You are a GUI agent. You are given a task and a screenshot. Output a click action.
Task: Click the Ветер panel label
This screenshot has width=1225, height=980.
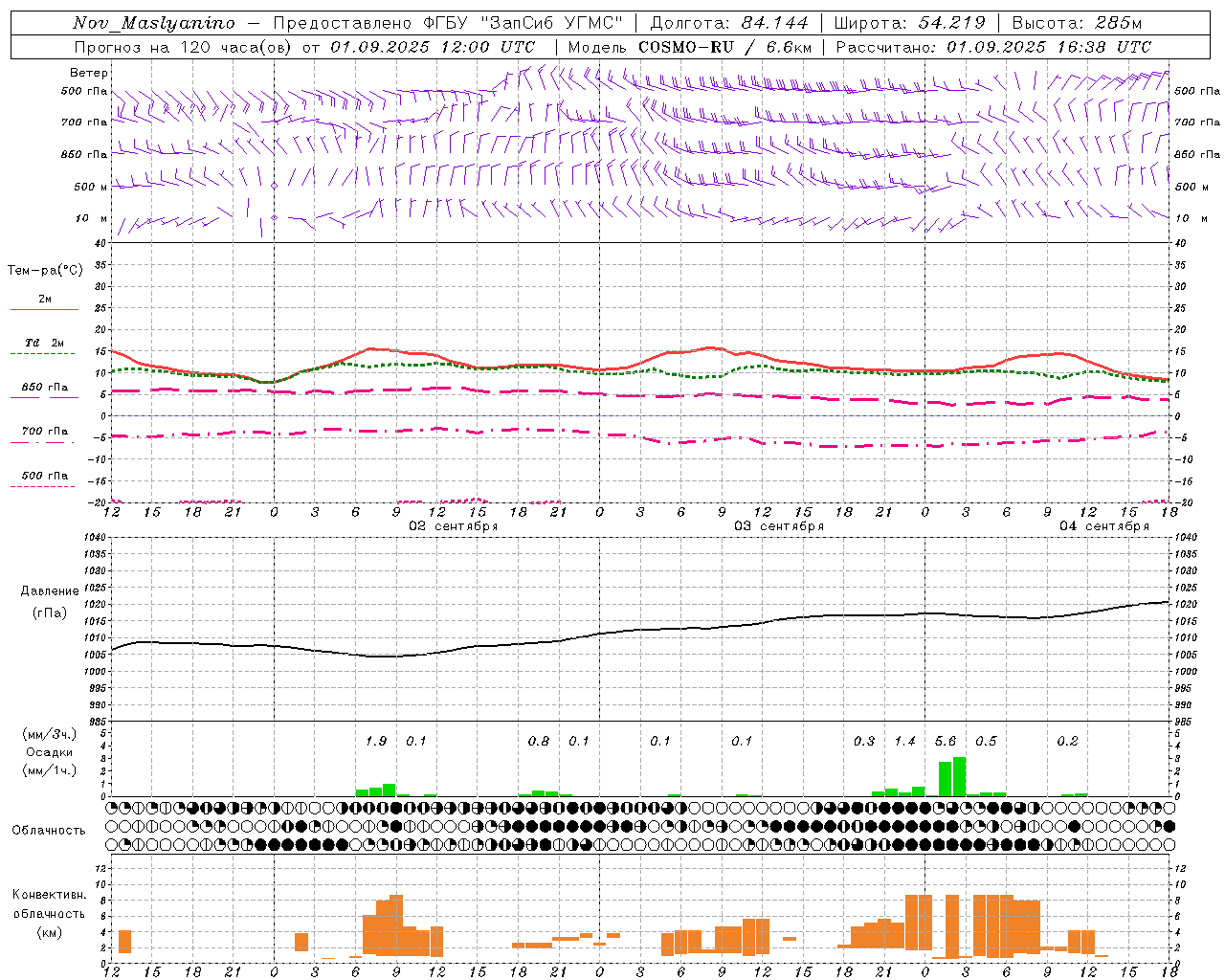[x=89, y=73]
